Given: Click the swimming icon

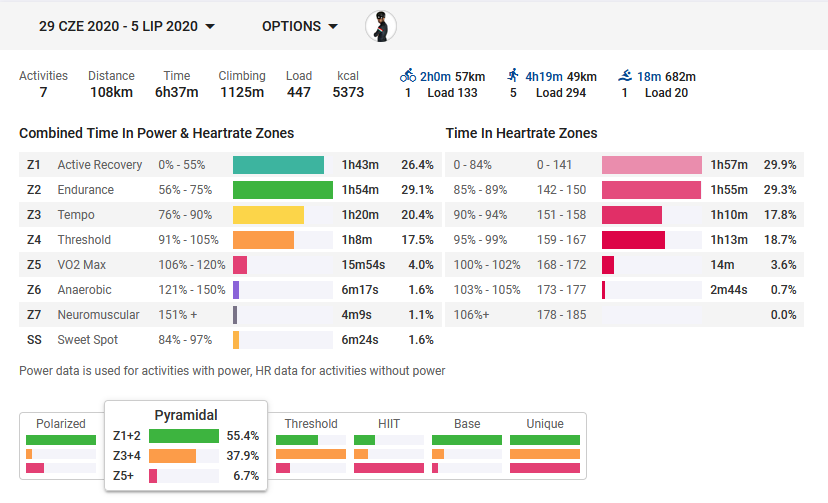Looking at the screenshot, I should [625, 76].
